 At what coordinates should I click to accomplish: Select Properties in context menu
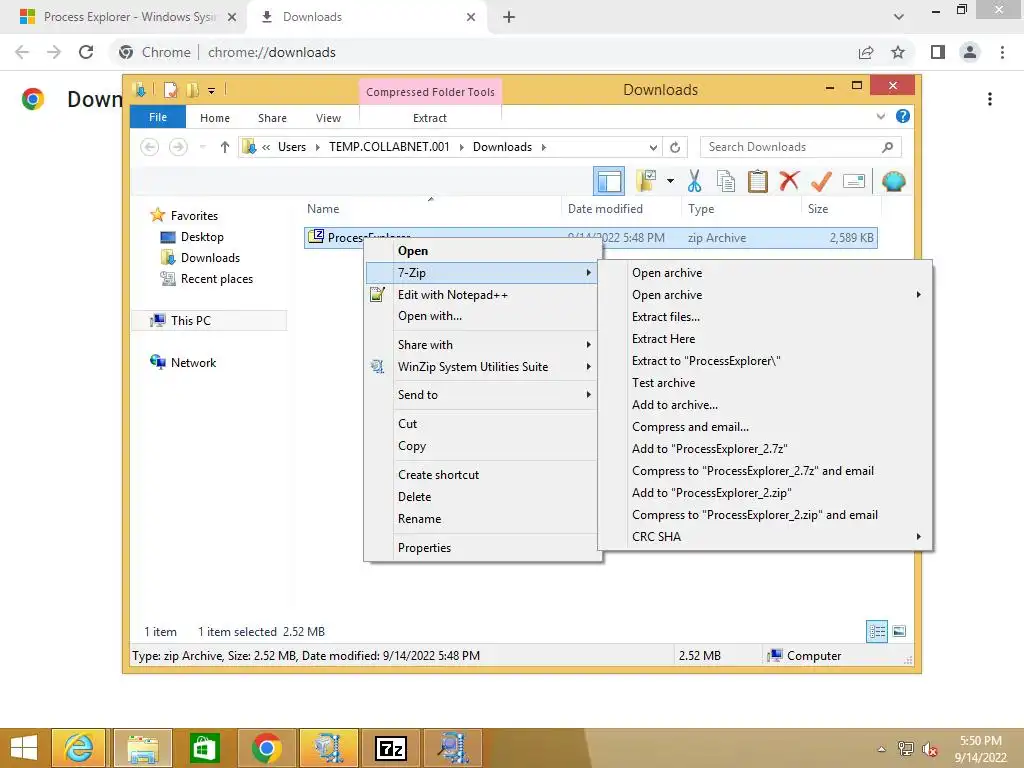(424, 547)
